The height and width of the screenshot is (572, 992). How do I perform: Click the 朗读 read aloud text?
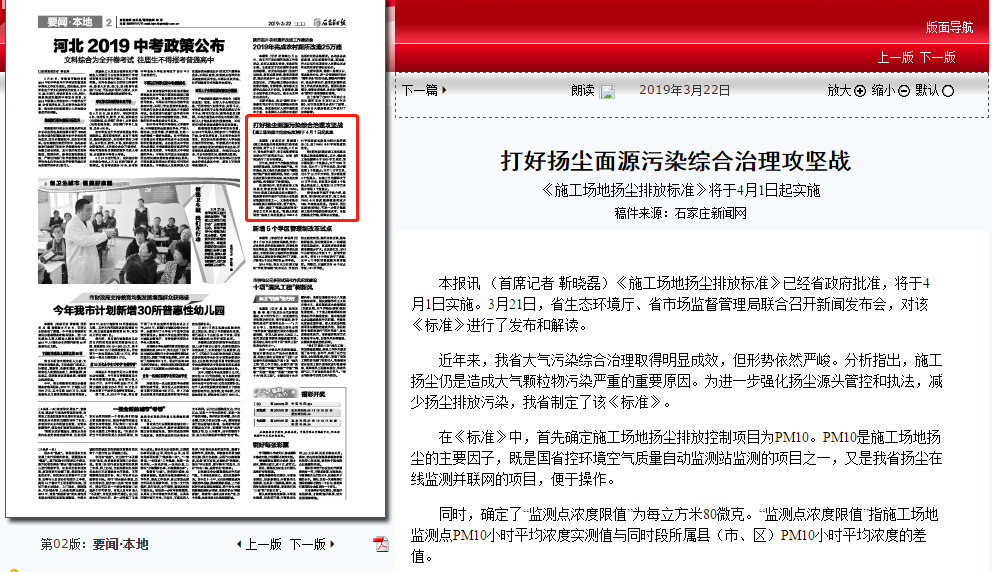(582, 90)
